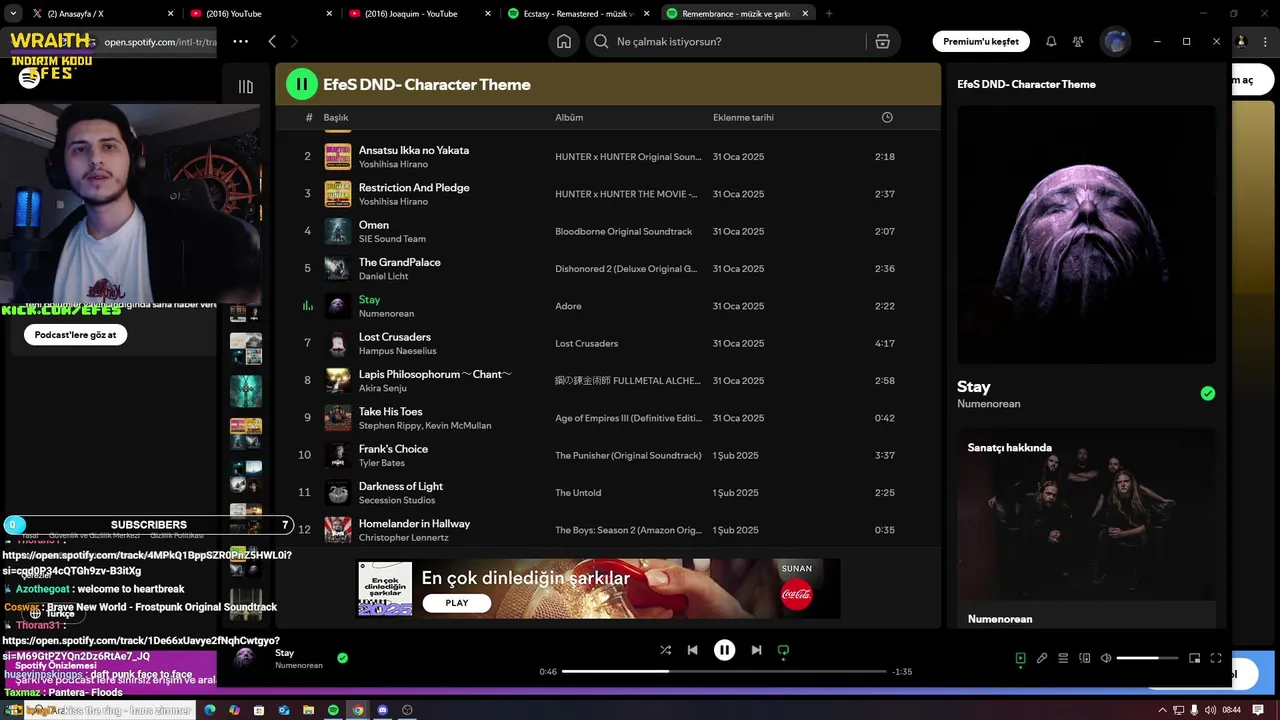Seek within the song progress bar
Screen dimensions: 1280x720
pos(724,671)
